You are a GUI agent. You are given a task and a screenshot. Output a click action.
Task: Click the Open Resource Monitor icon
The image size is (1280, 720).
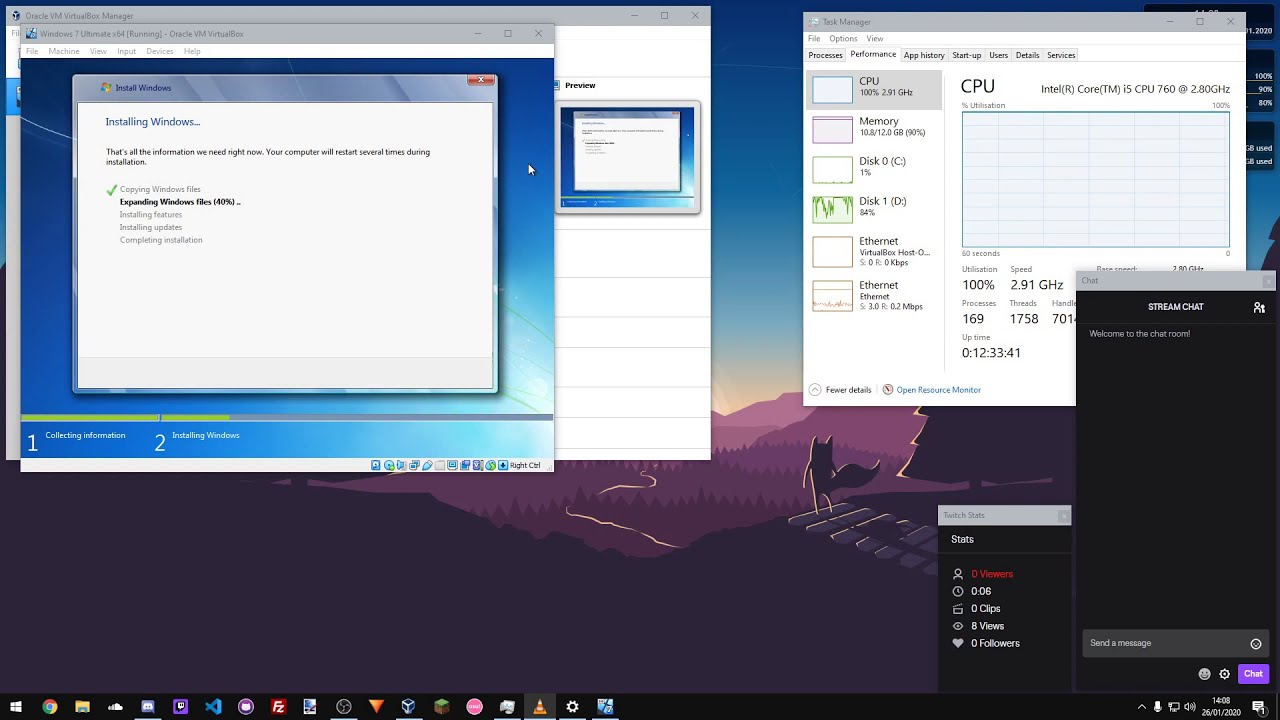pyautogui.click(x=887, y=390)
